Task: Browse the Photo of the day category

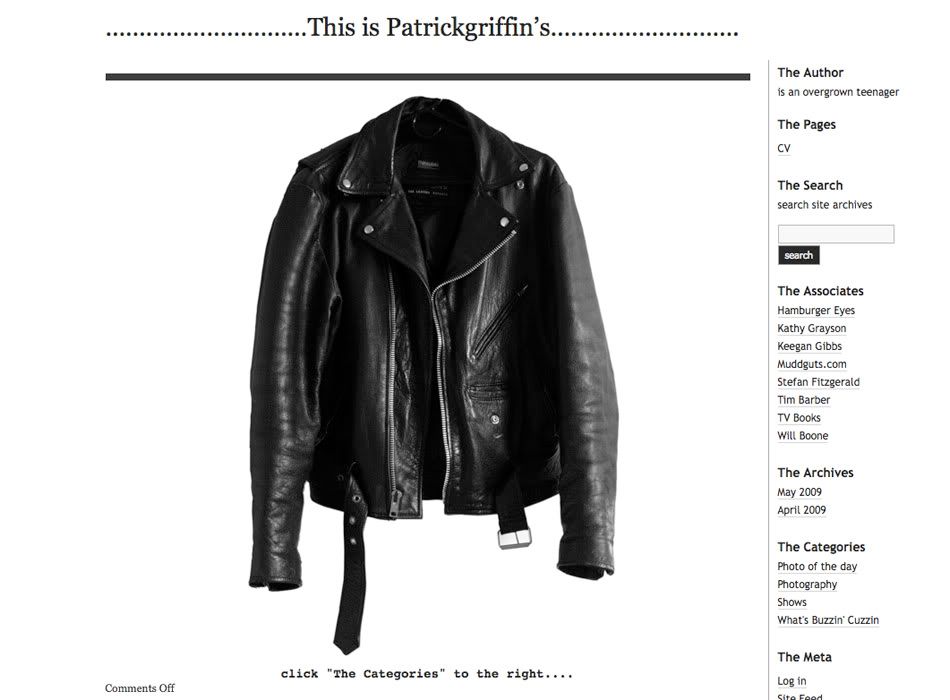Action: (817, 567)
